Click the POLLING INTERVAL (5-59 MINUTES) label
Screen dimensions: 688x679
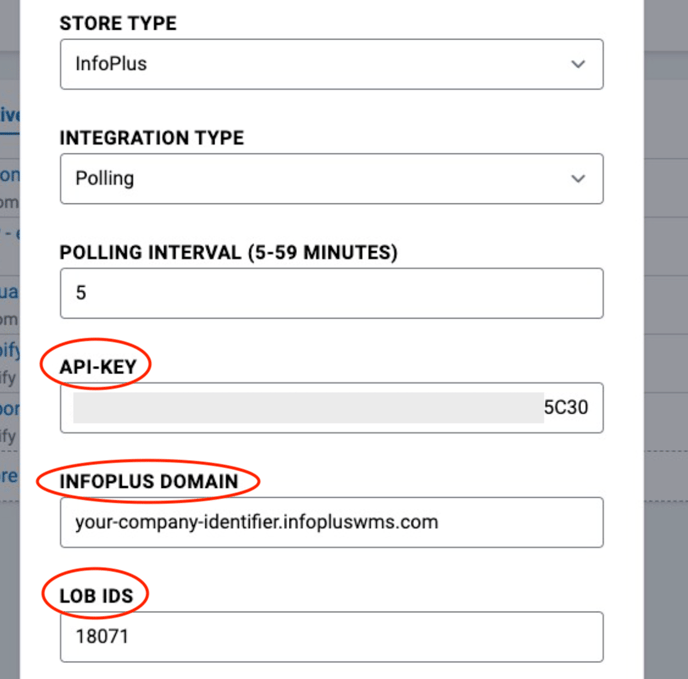click(x=229, y=253)
